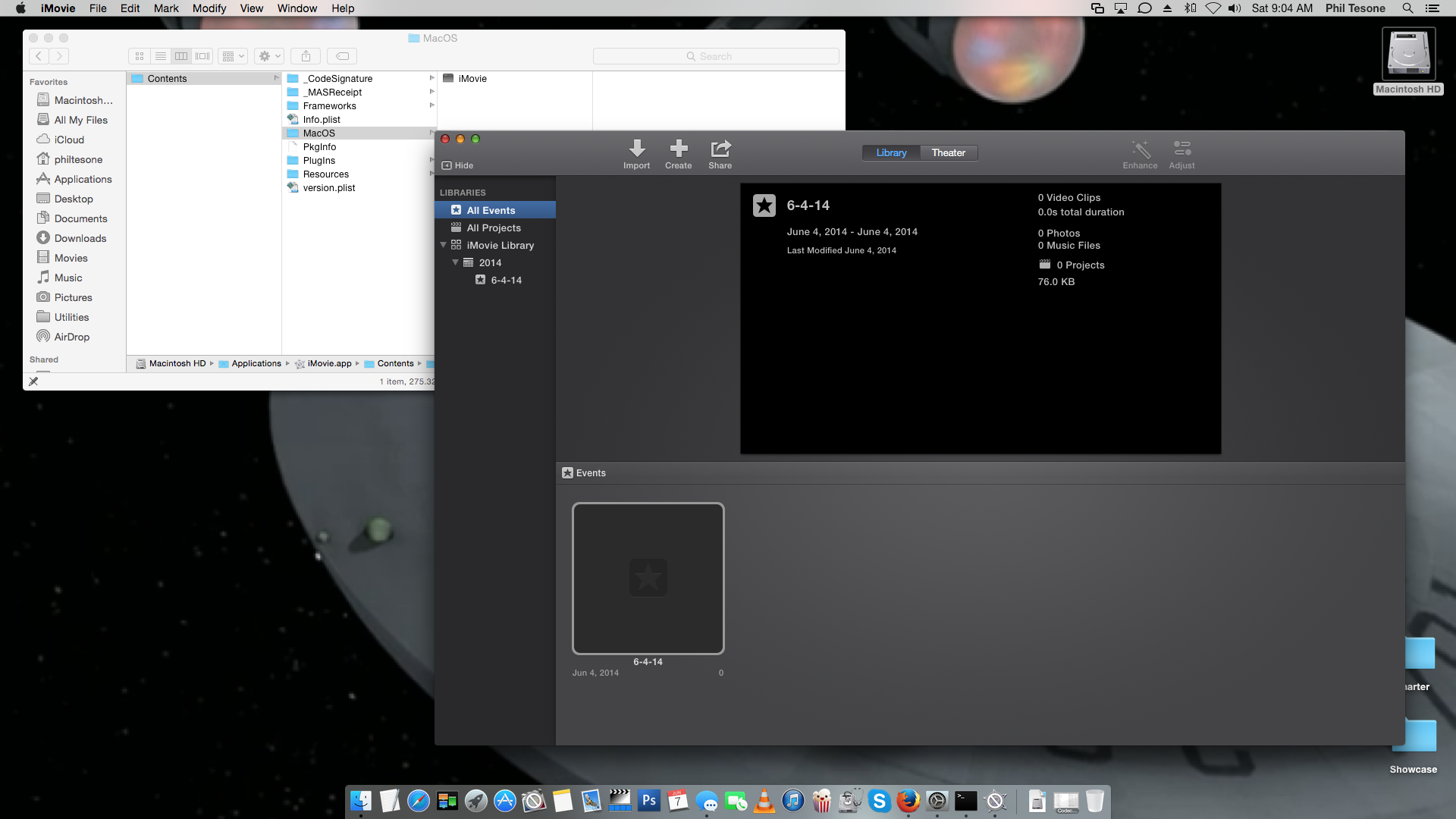This screenshot has height=819, width=1456.
Task: Go back in Finder window
Action: coord(39,56)
